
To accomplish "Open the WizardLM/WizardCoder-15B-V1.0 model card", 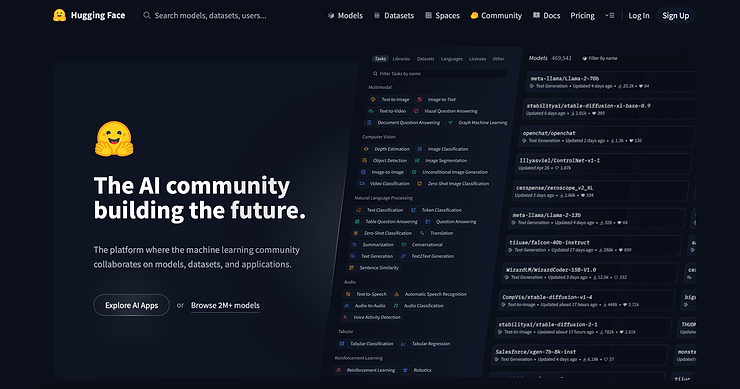I will 590,273.
